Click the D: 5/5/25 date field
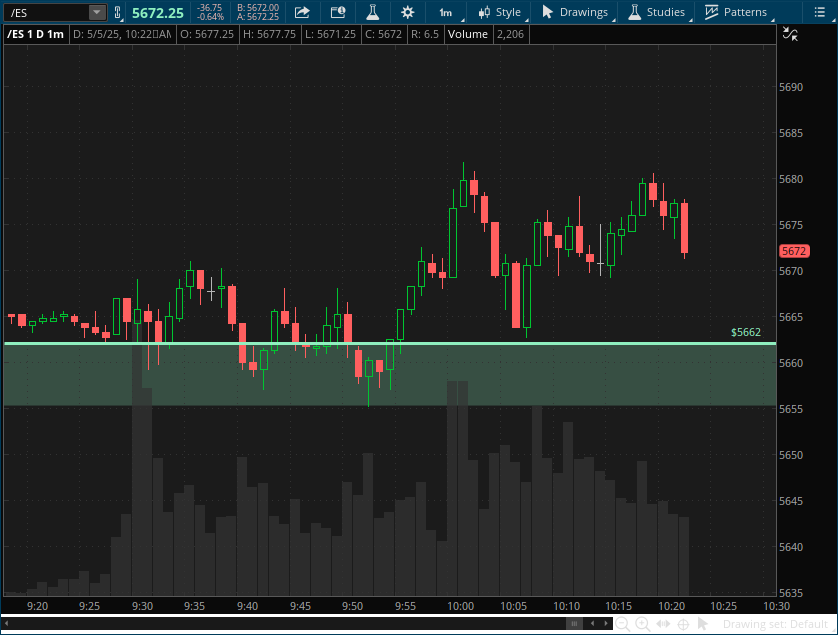Viewport: 838px width, 635px height. point(122,34)
